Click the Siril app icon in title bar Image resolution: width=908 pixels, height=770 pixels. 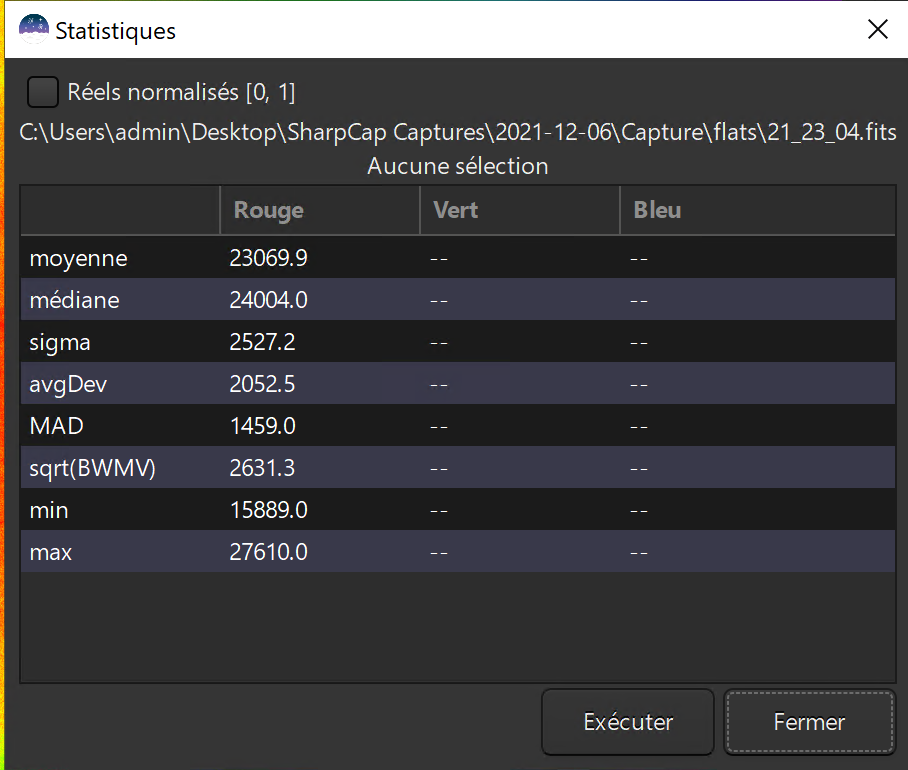(x=34, y=29)
